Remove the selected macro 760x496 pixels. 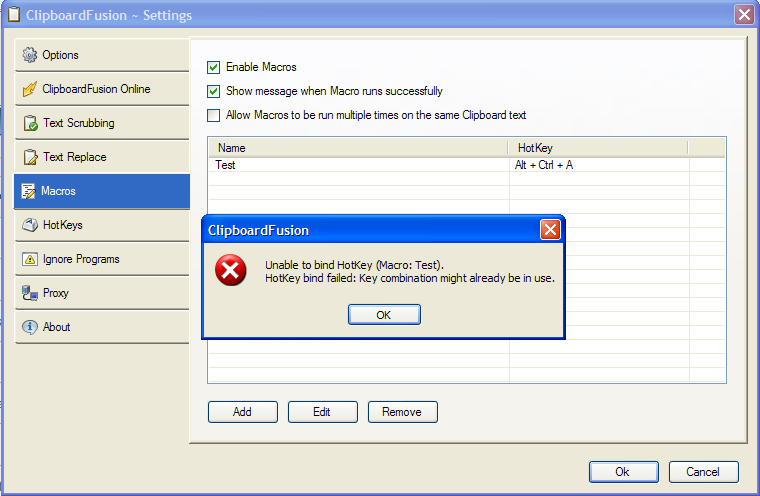pos(402,412)
